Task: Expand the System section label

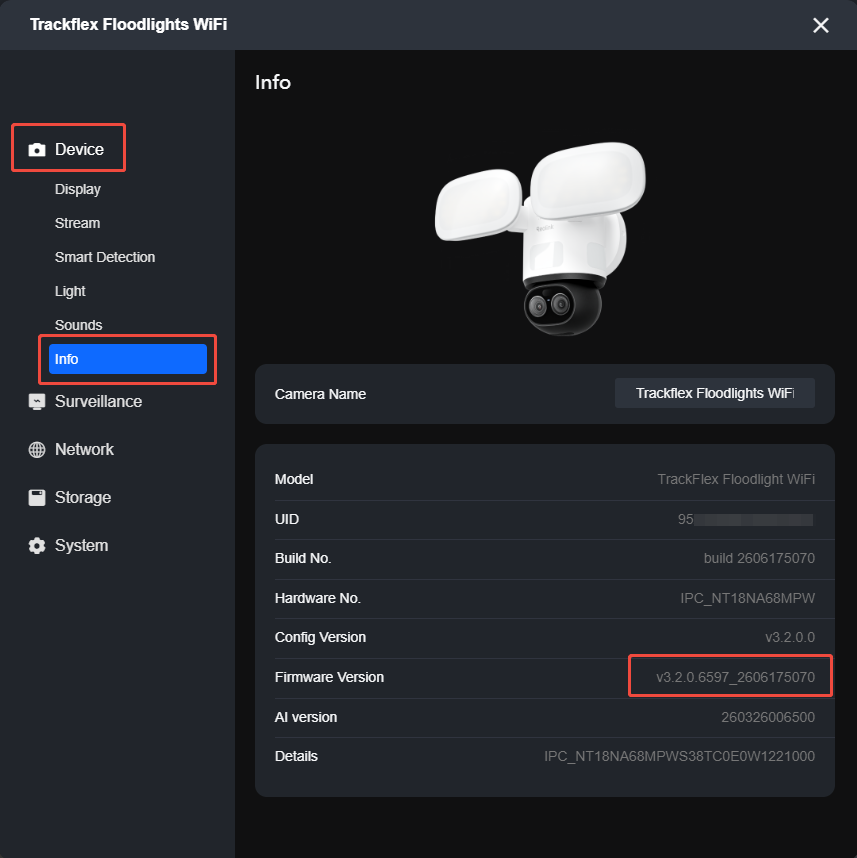Action: (82, 546)
